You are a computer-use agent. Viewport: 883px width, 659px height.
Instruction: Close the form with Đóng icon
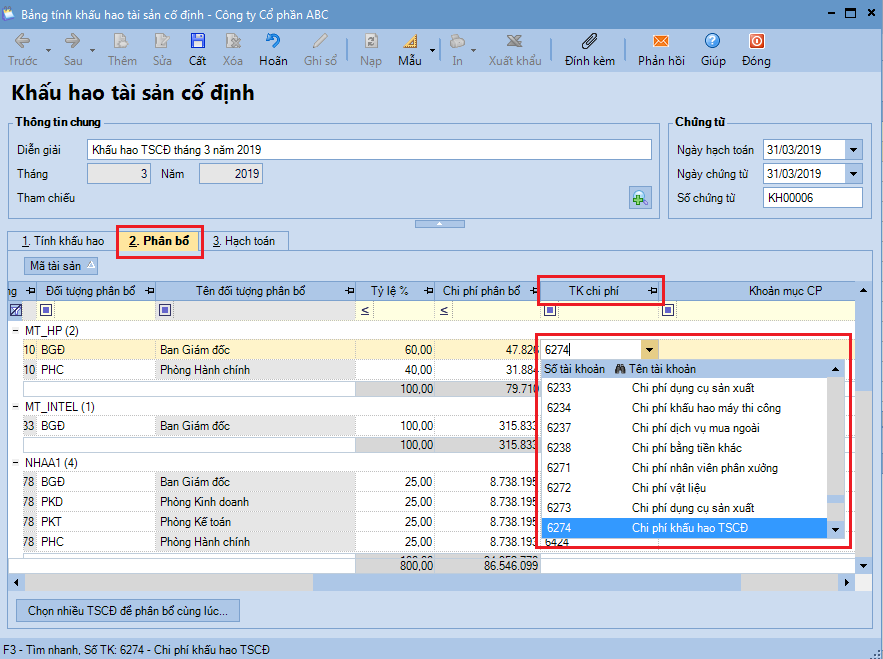click(x=756, y=41)
